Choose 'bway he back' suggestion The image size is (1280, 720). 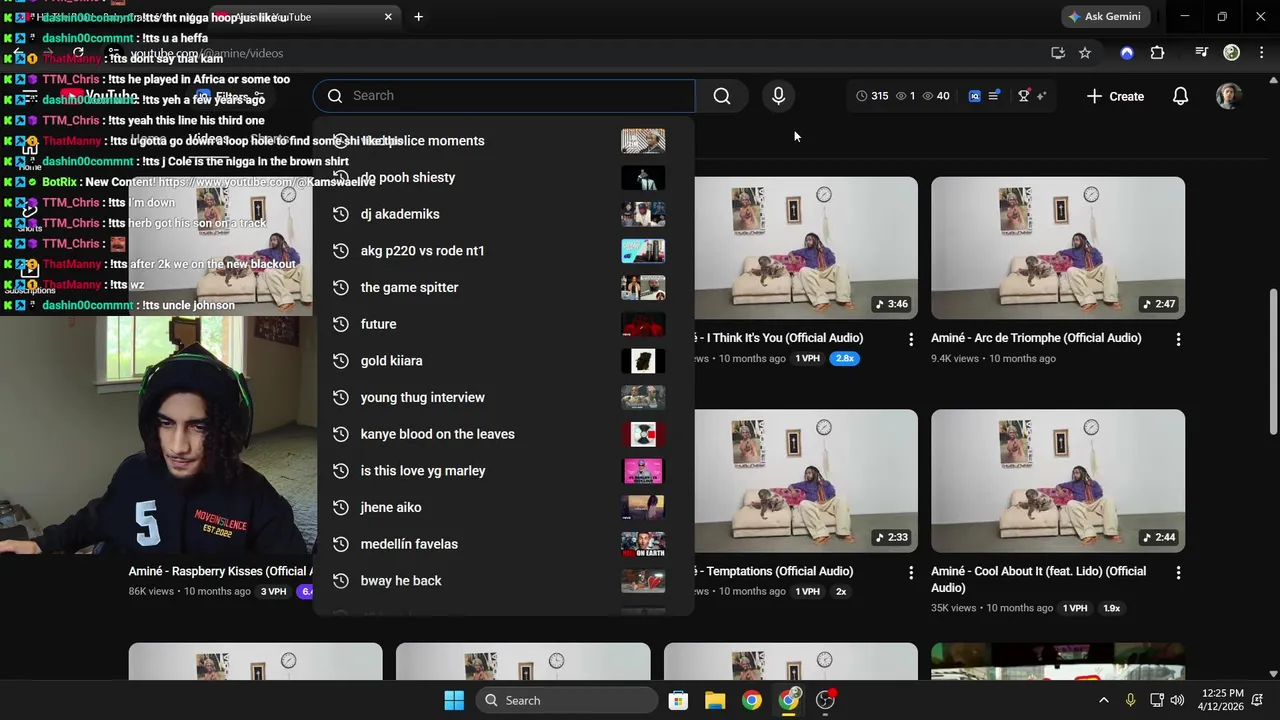pyautogui.click(x=504, y=581)
